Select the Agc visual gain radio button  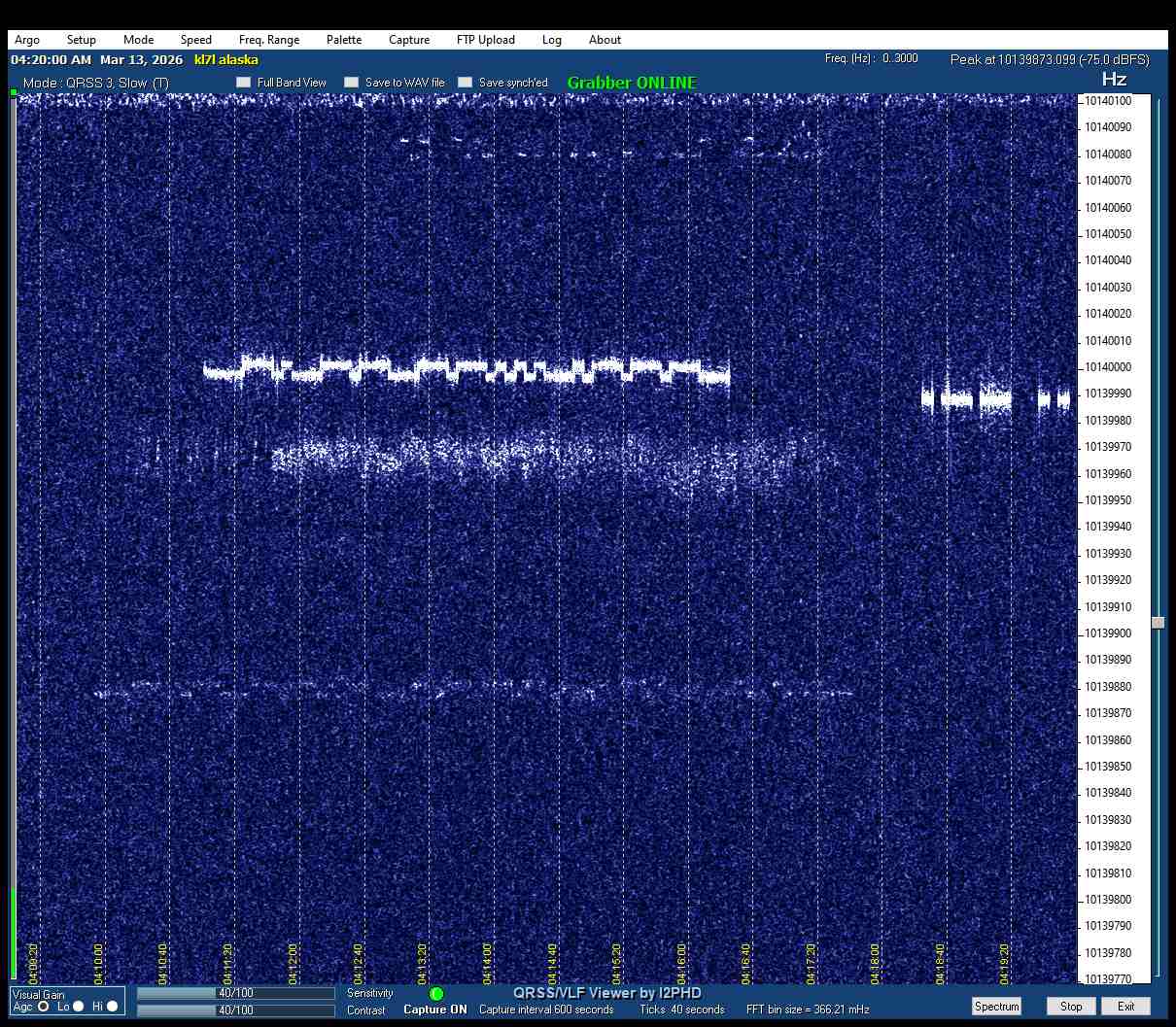pyautogui.click(x=44, y=1007)
